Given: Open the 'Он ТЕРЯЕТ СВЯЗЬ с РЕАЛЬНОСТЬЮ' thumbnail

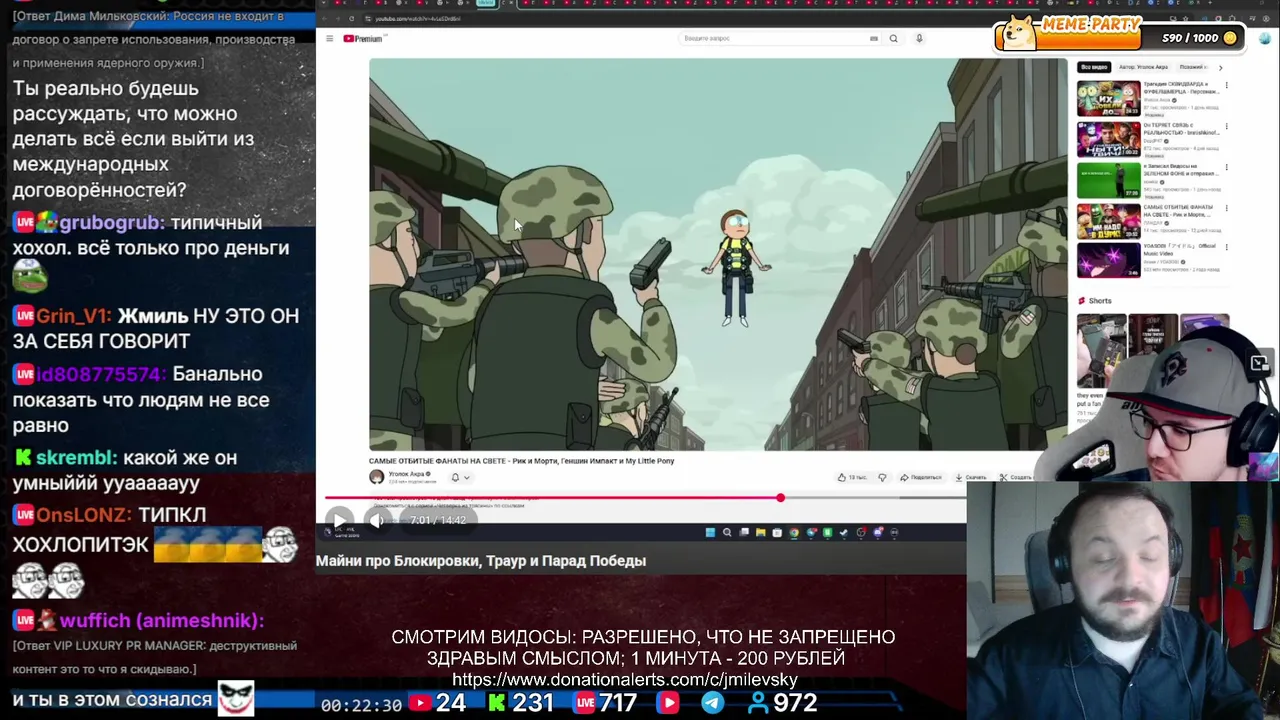Looking at the screenshot, I should (1108, 140).
